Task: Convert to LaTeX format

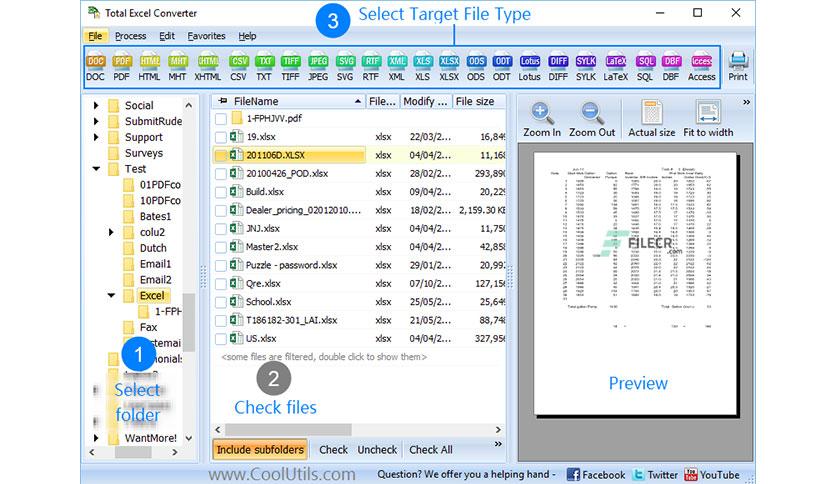Action: click(x=615, y=68)
